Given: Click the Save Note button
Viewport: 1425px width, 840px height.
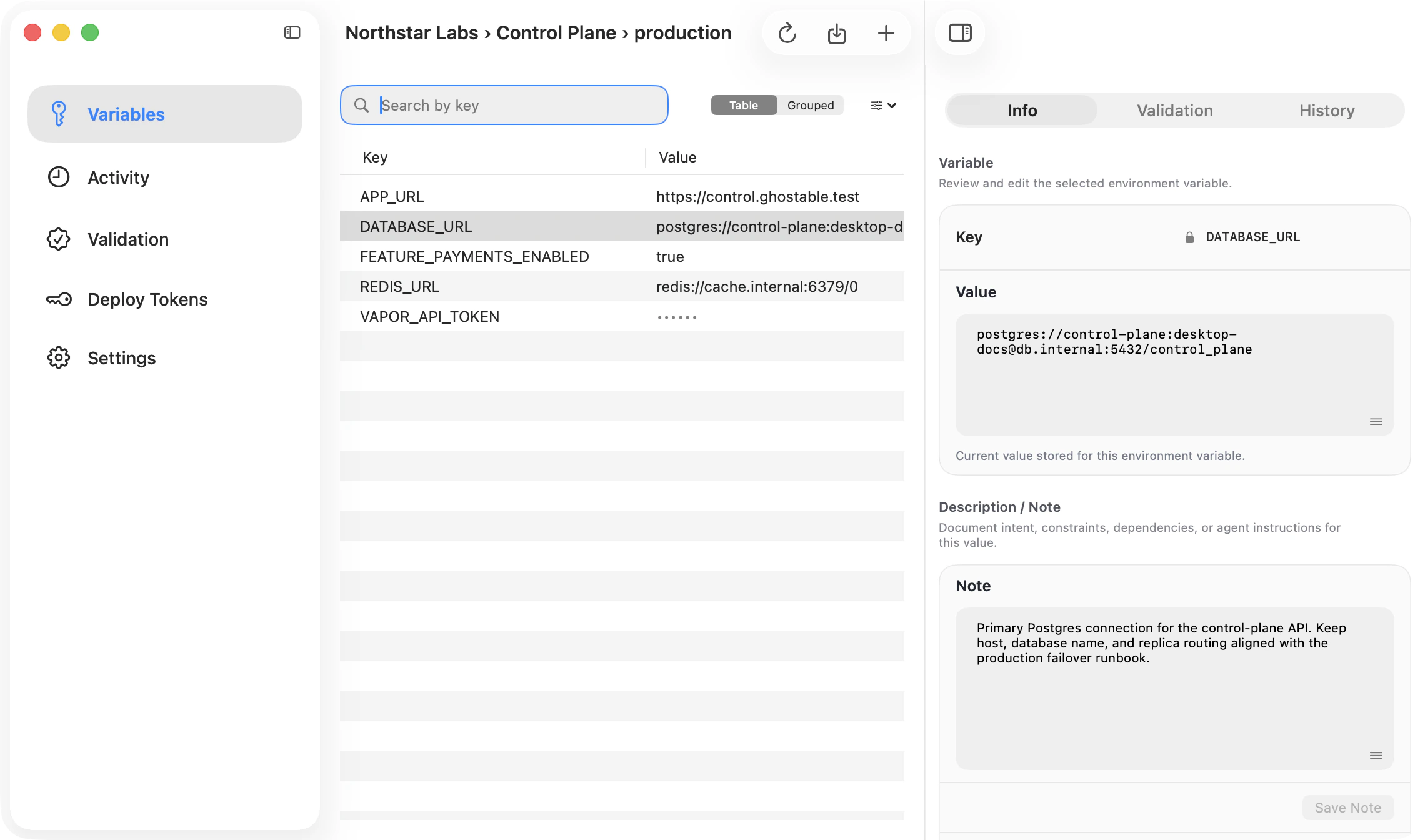Looking at the screenshot, I should pyautogui.click(x=1347, y=807).
